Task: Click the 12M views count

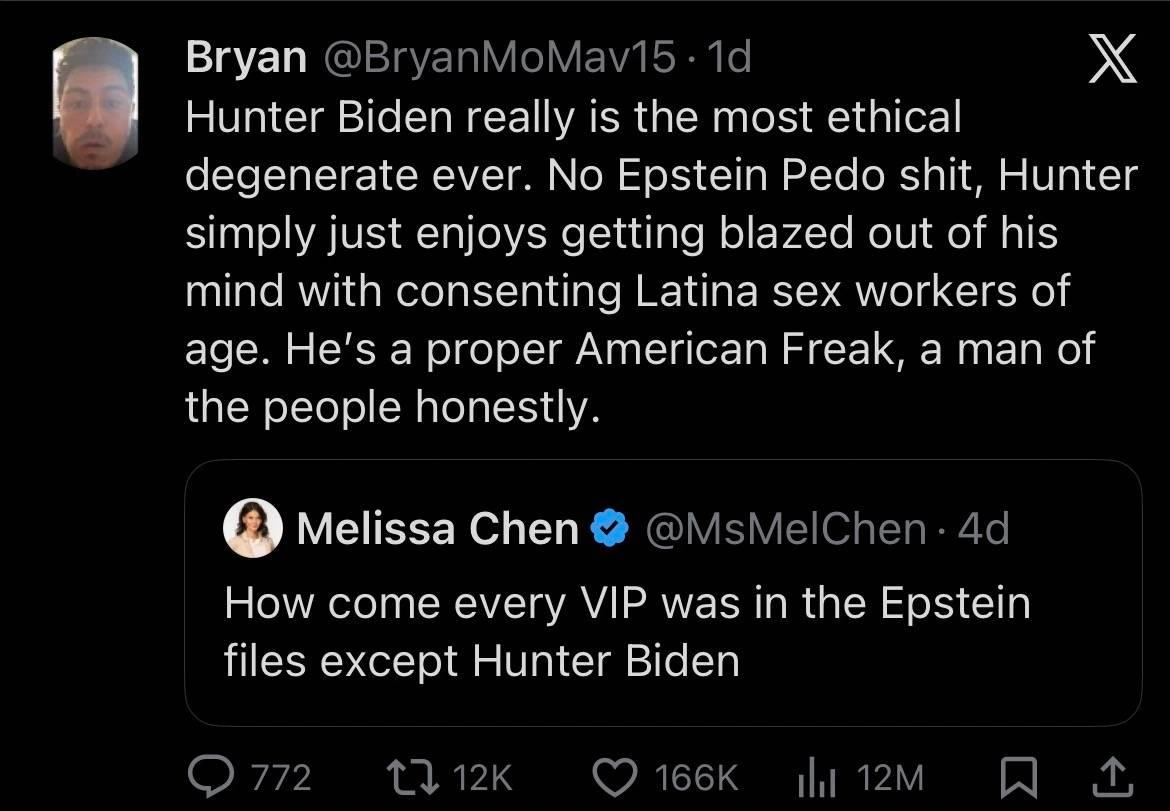Action: coord(891,776)
